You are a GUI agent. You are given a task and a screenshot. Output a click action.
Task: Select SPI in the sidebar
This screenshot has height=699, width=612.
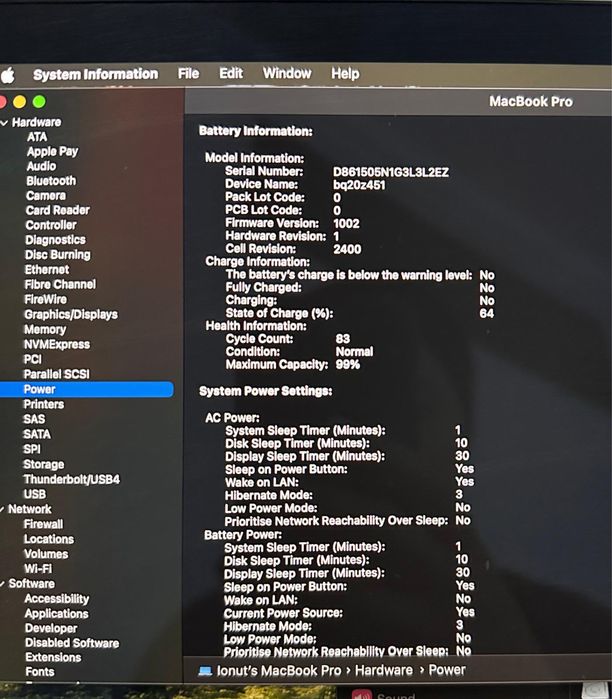[x=32, y=449]
